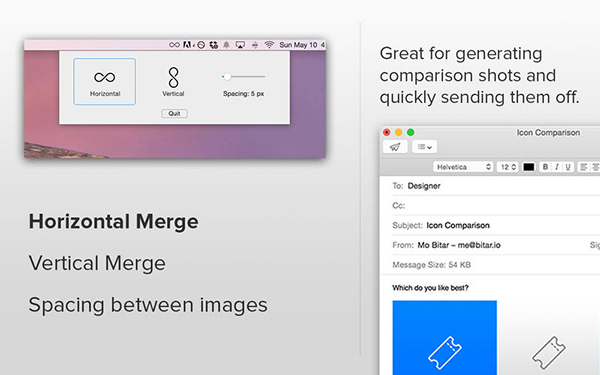Click the From address Mo Bitar
The height and width of the screenshot is (375, 600).
(459, 245)
